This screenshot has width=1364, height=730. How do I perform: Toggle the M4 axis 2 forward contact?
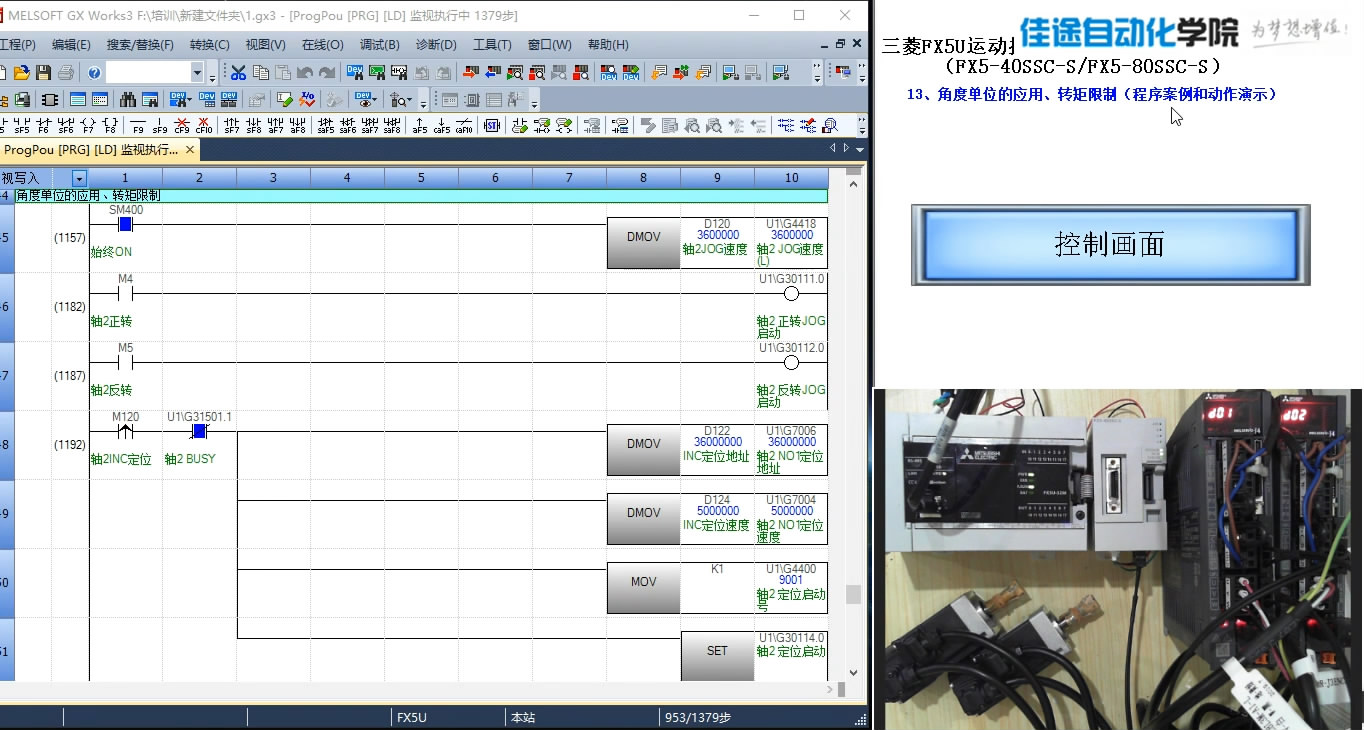[125, 294]
